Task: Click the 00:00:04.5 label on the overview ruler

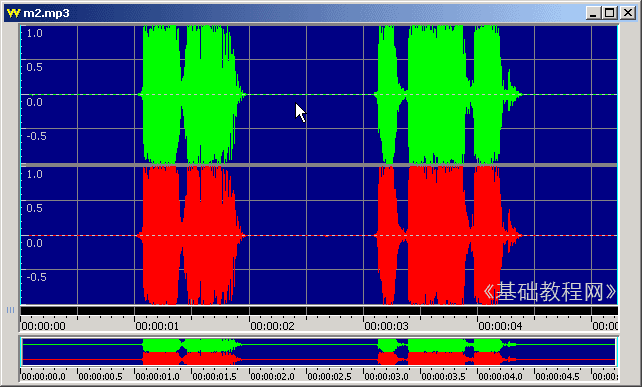Action: tap(557, 376)
